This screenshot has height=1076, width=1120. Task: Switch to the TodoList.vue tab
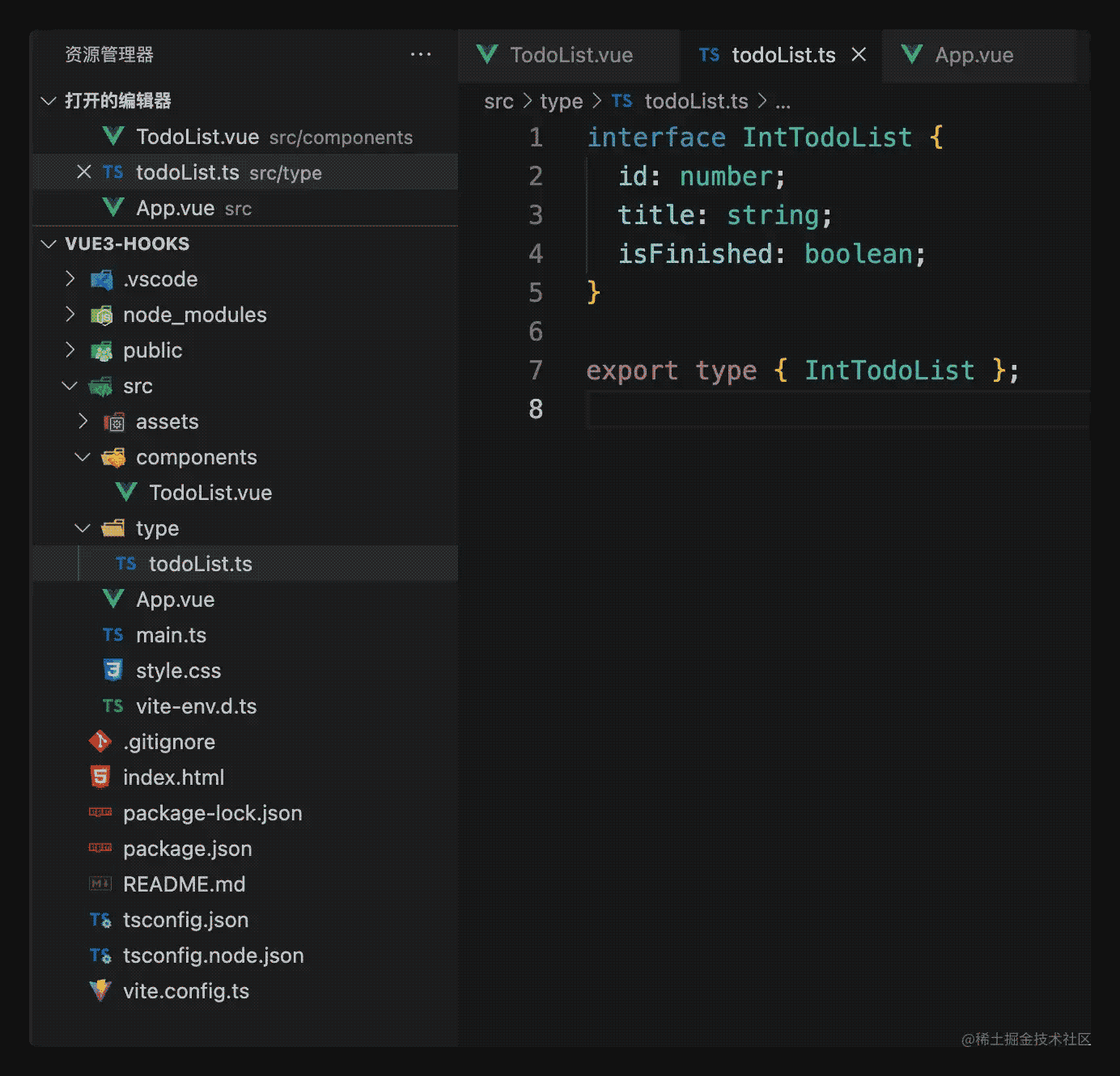click(571, 55)
